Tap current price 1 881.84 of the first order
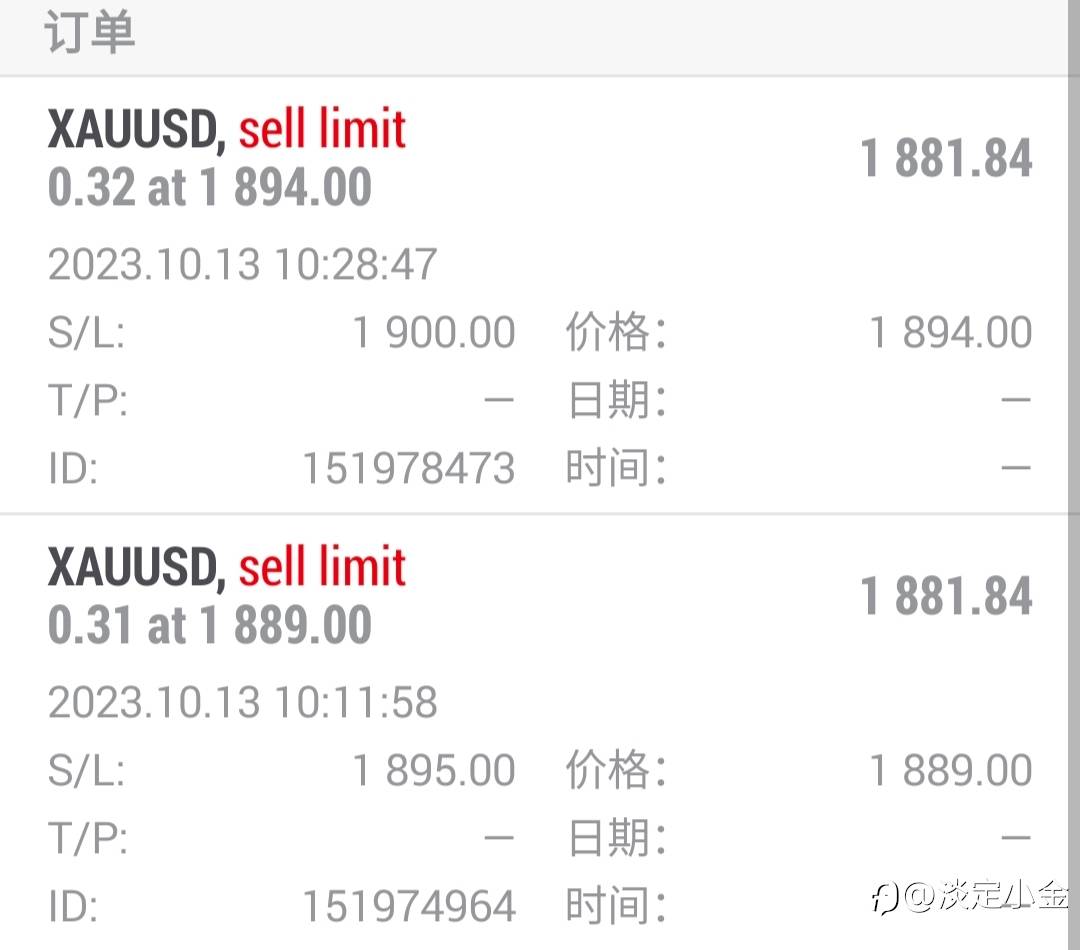1080x950 pixels. (x=946, y=159)
